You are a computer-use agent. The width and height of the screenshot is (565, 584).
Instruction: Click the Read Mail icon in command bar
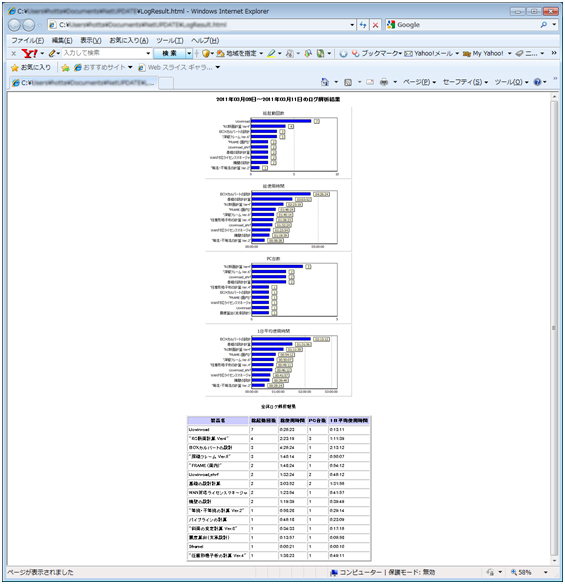tap(370, 82)
